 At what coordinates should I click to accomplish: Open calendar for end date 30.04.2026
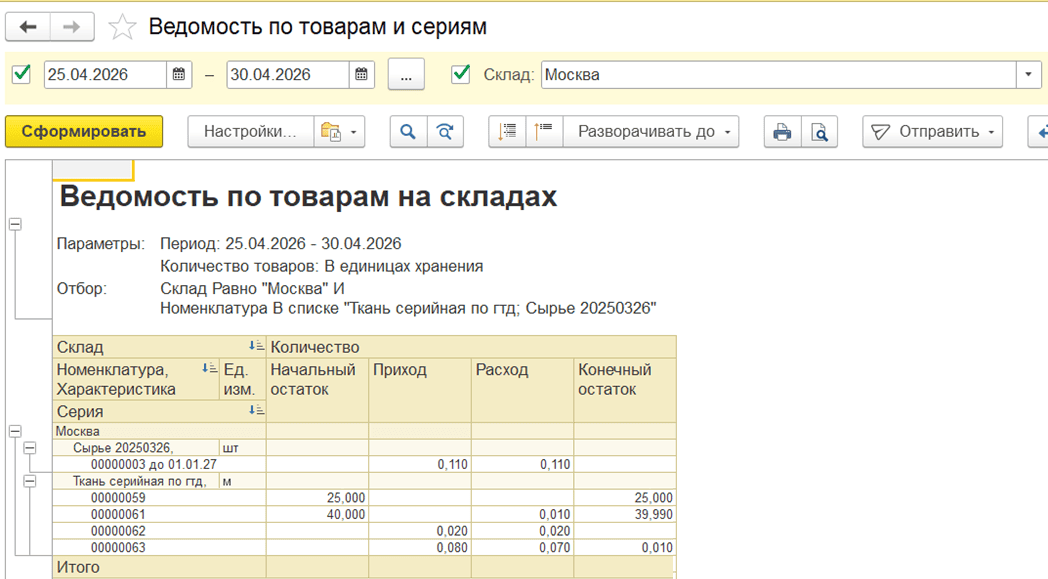361,74
